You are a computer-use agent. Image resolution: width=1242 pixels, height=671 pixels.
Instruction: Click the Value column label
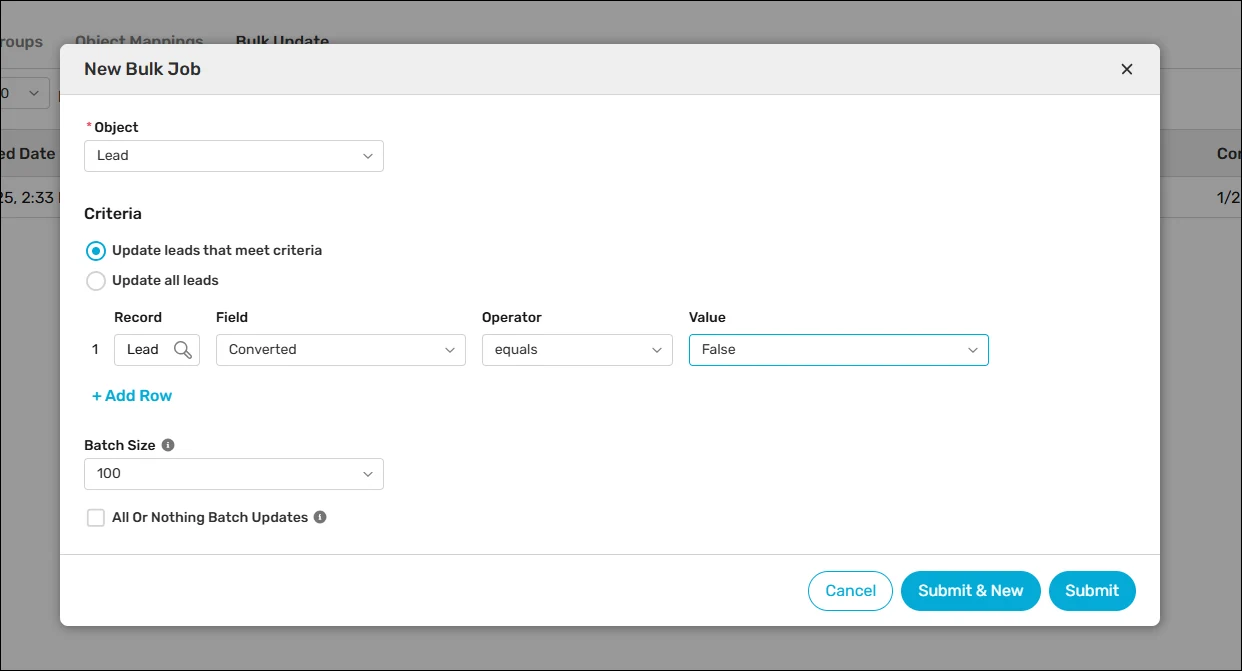[x=707, y=317]
